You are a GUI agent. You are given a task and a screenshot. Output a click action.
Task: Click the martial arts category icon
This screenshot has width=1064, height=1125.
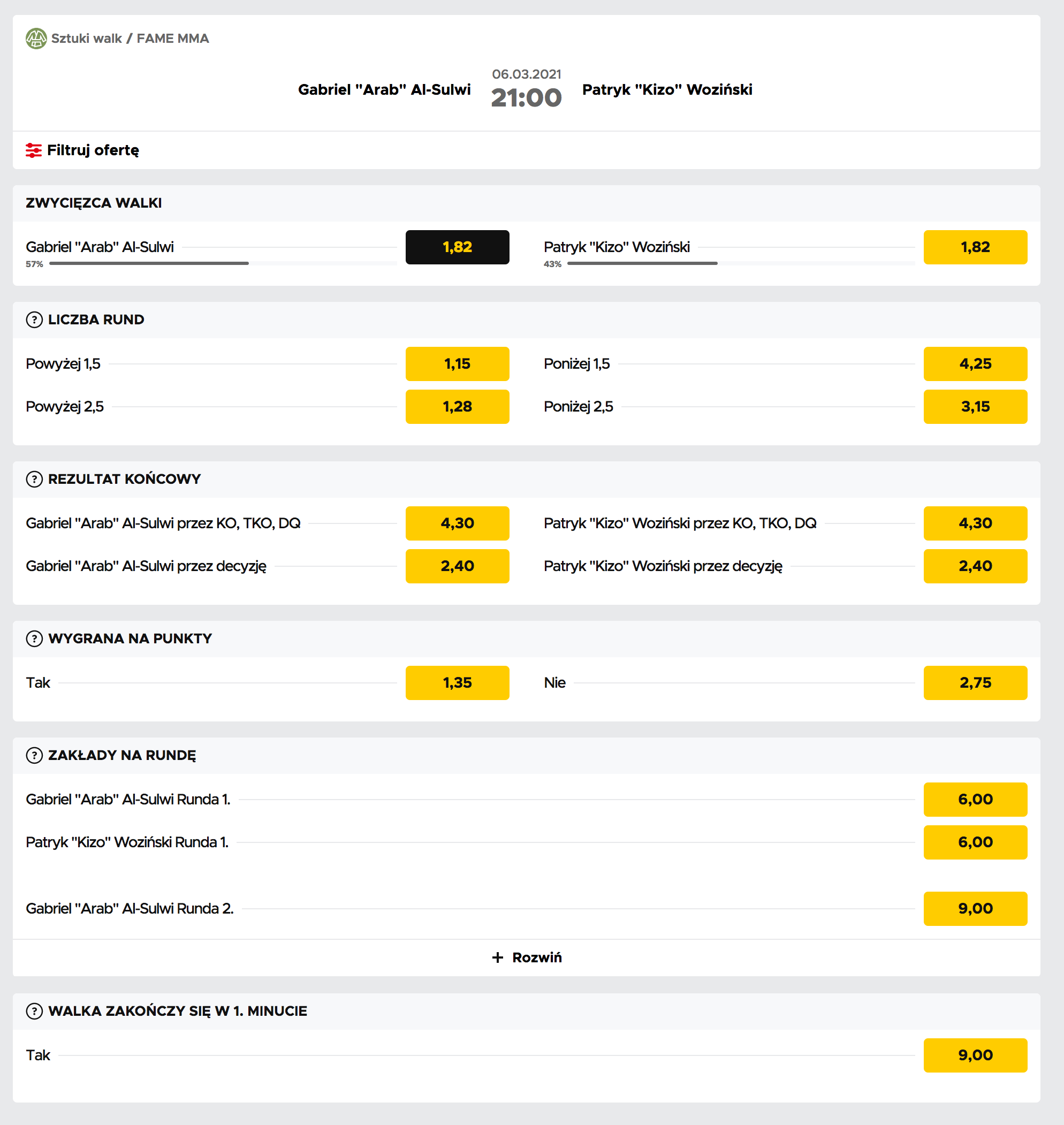pyautogui.click(x=36, y=39)
